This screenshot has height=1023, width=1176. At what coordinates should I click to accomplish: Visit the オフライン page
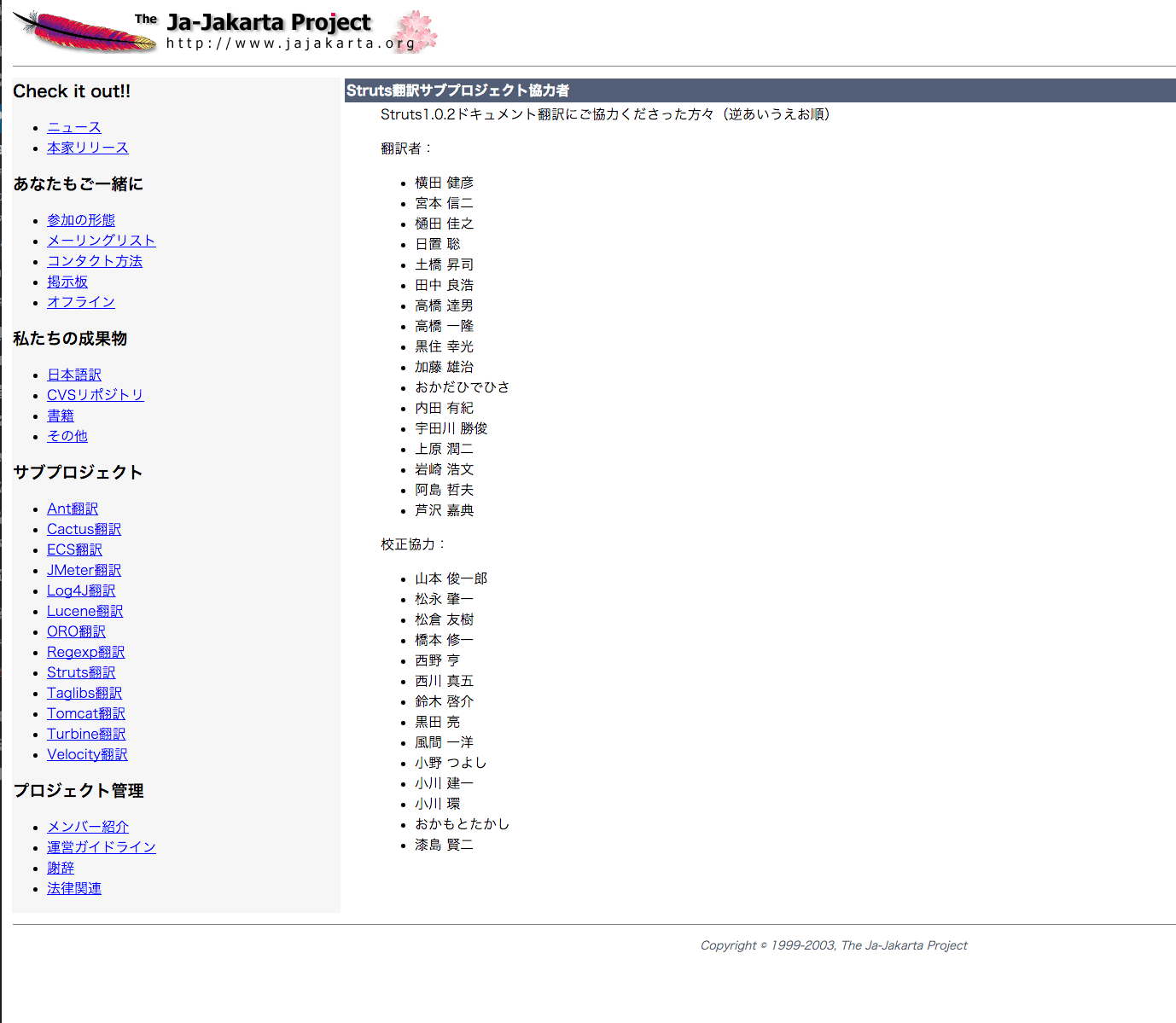tap(80, 302)
